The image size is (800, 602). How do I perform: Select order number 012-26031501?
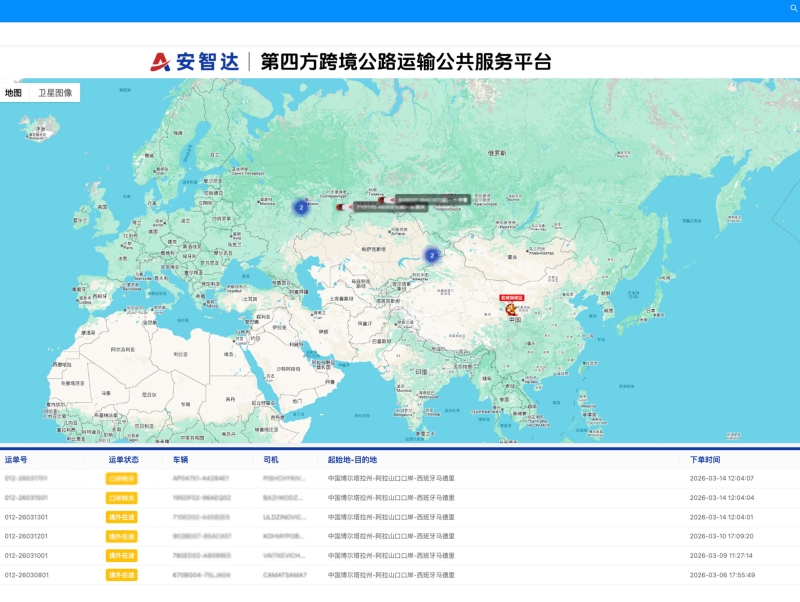click(x=26, y=498)
